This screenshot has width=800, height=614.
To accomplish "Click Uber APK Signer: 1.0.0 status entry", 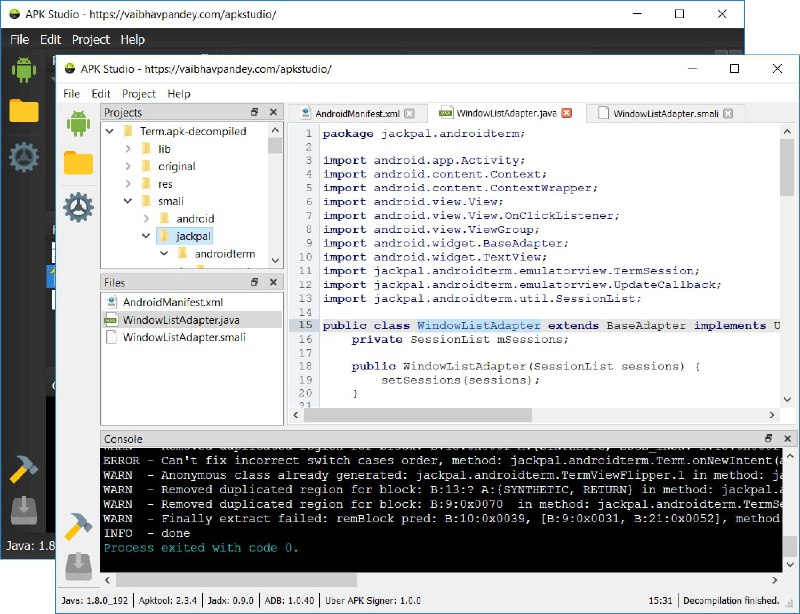I will [372, 600].
